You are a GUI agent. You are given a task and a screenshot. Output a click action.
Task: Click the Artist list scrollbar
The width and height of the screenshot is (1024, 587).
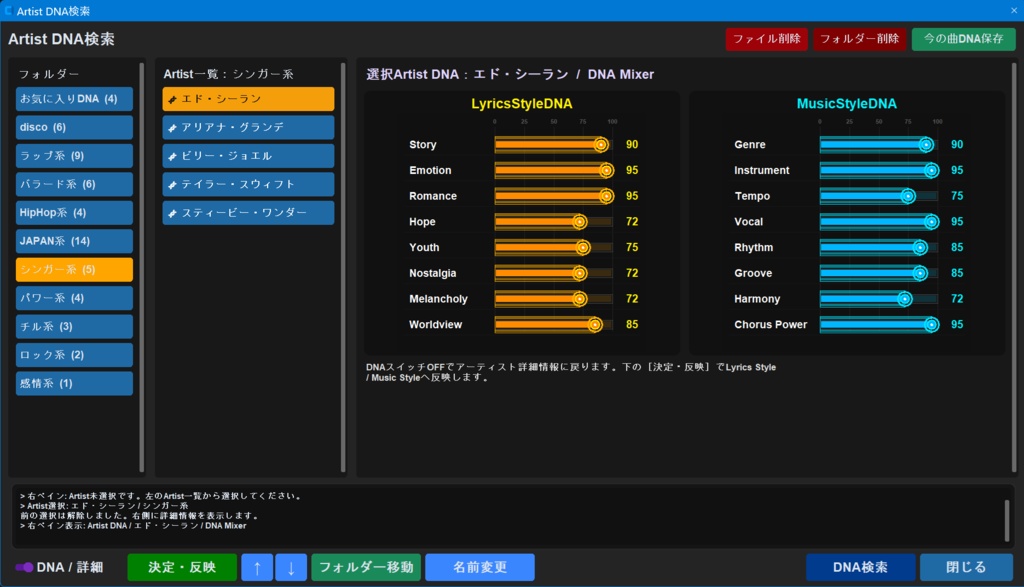(343, 268)
